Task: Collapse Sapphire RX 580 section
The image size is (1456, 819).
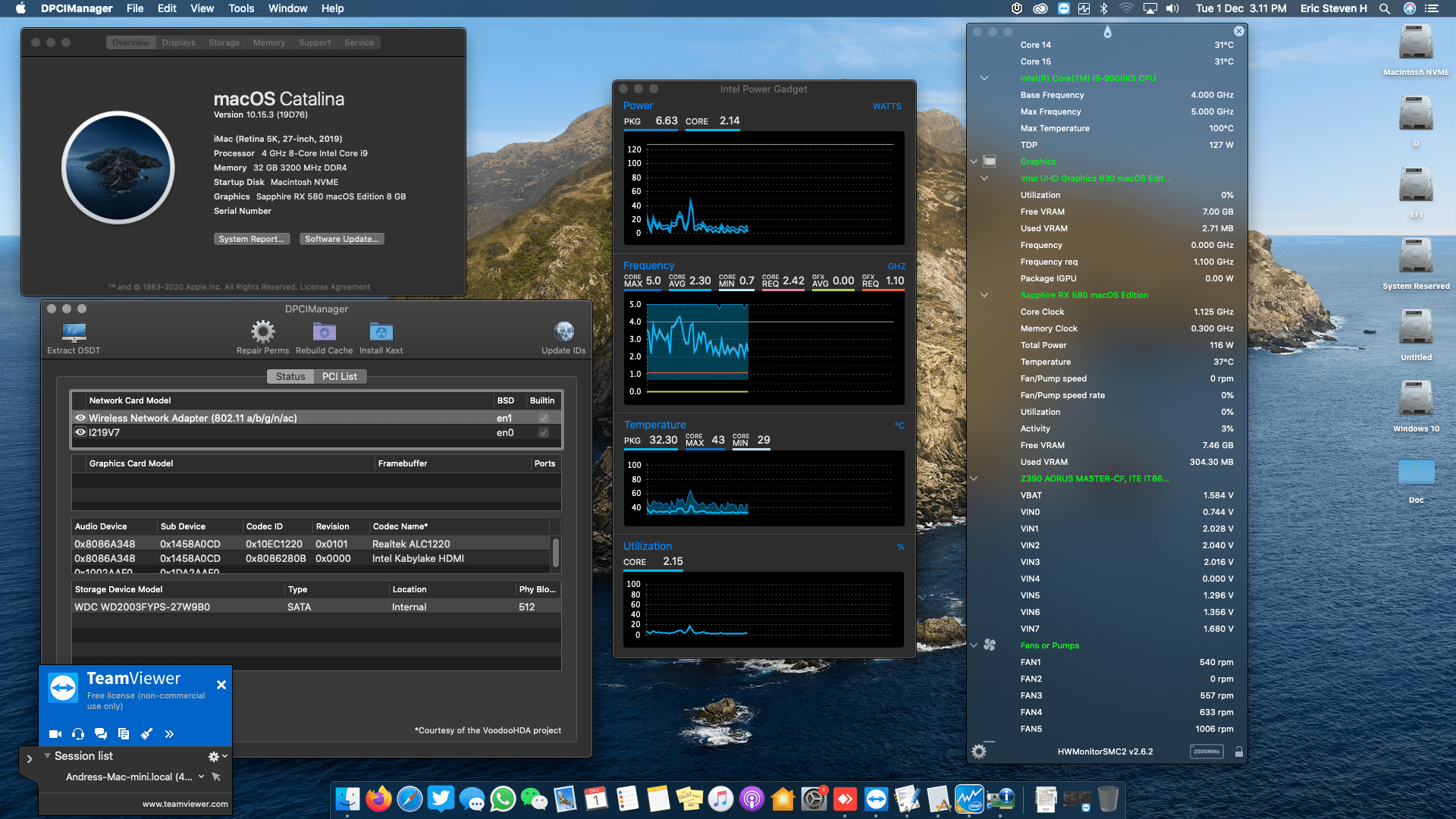Action: (984, 295)
